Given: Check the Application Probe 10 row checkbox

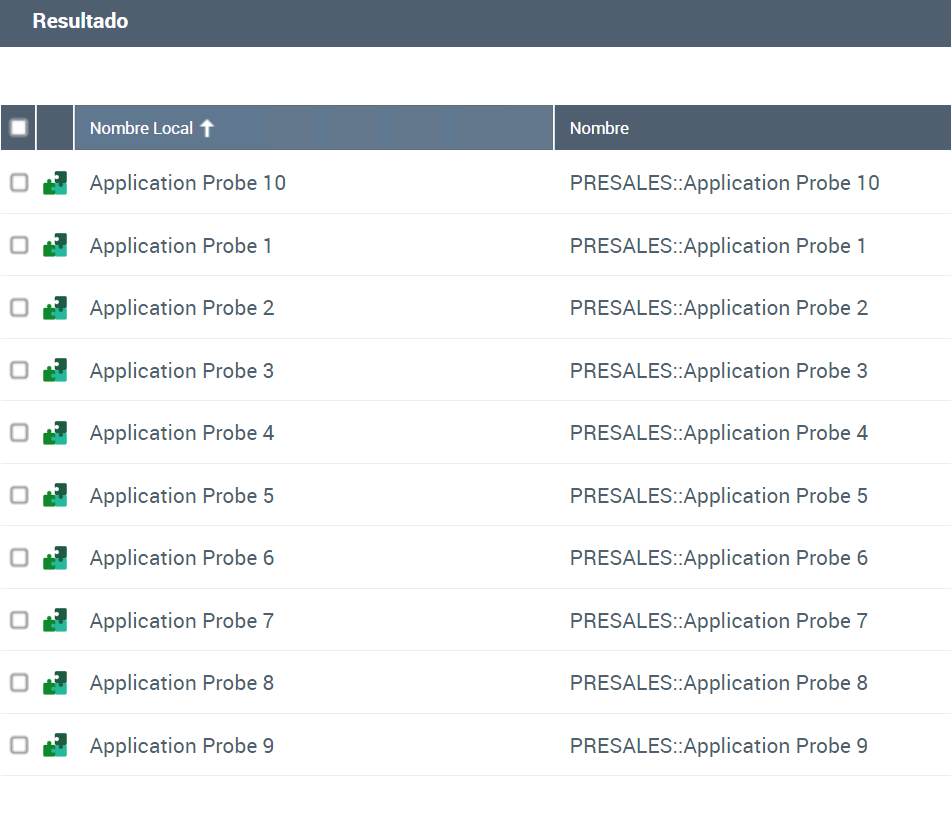Looking at the screenshot, I should [x=19, y=183].
